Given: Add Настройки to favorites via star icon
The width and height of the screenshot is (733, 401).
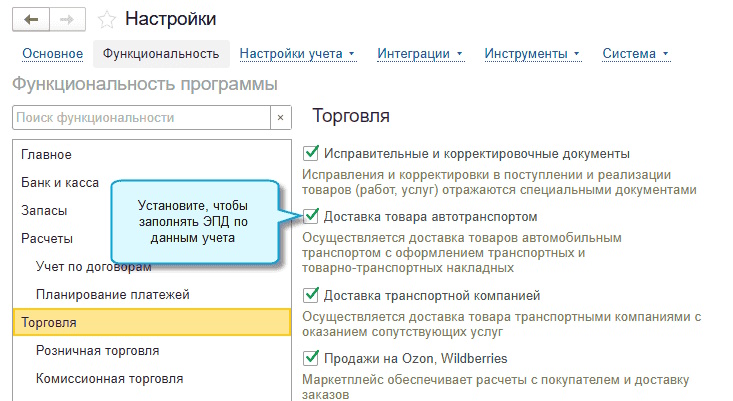Looking at the screenshot, I should (107, 20).
